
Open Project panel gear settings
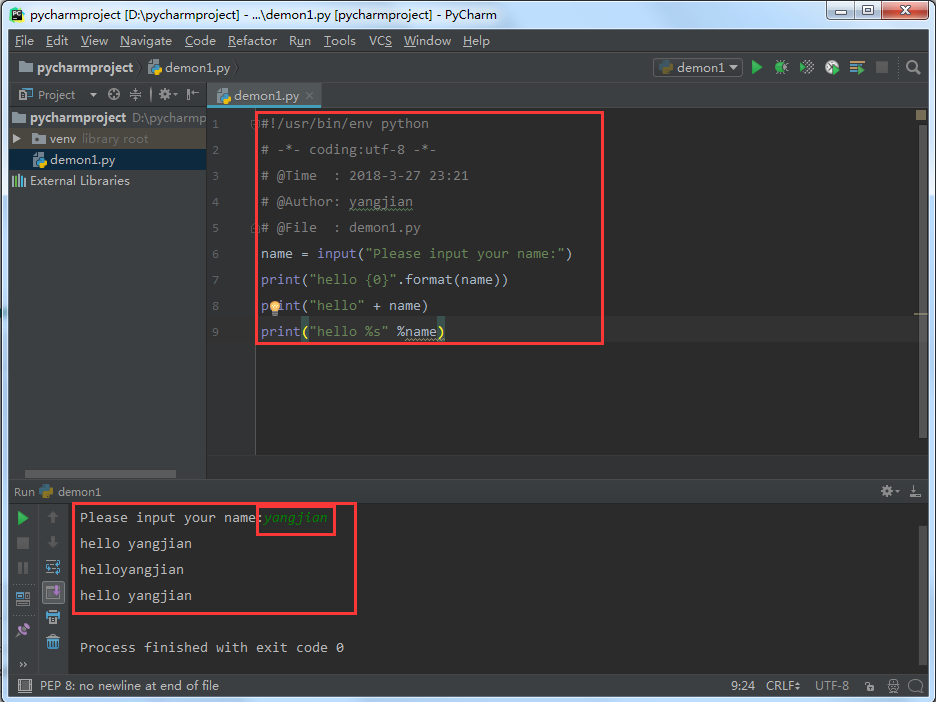[x=167, y=94]
